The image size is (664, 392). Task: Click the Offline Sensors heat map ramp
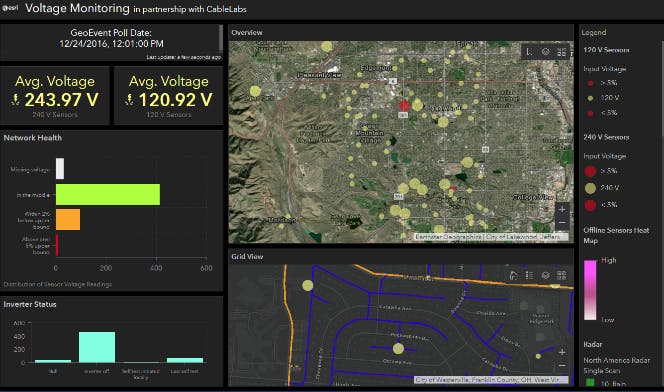click(x=590, y=290)
